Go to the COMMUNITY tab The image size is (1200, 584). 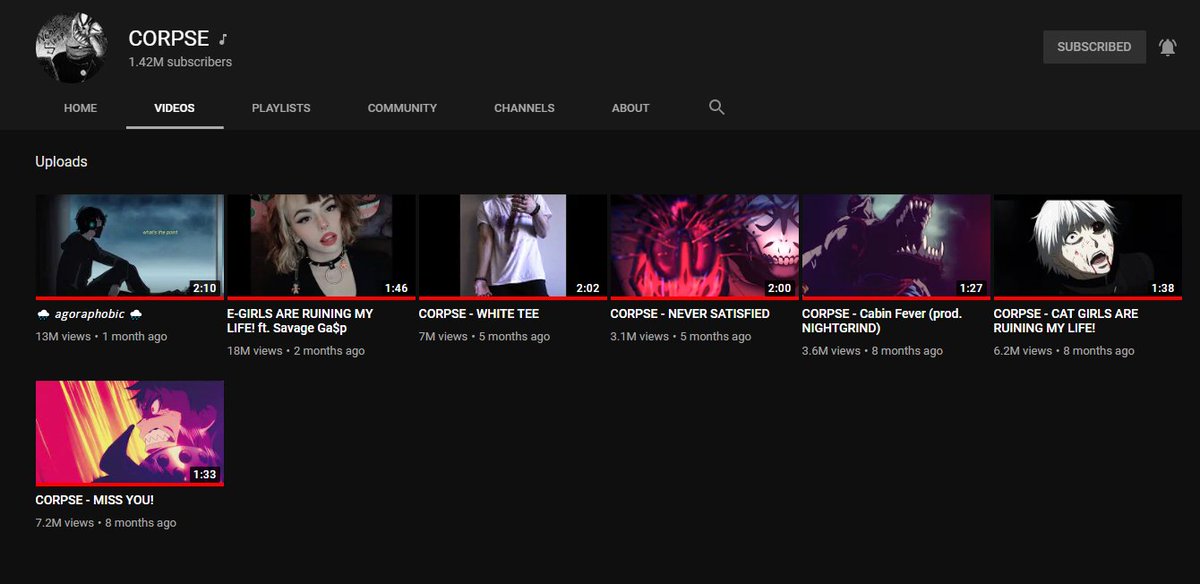(x=402, y=108)
